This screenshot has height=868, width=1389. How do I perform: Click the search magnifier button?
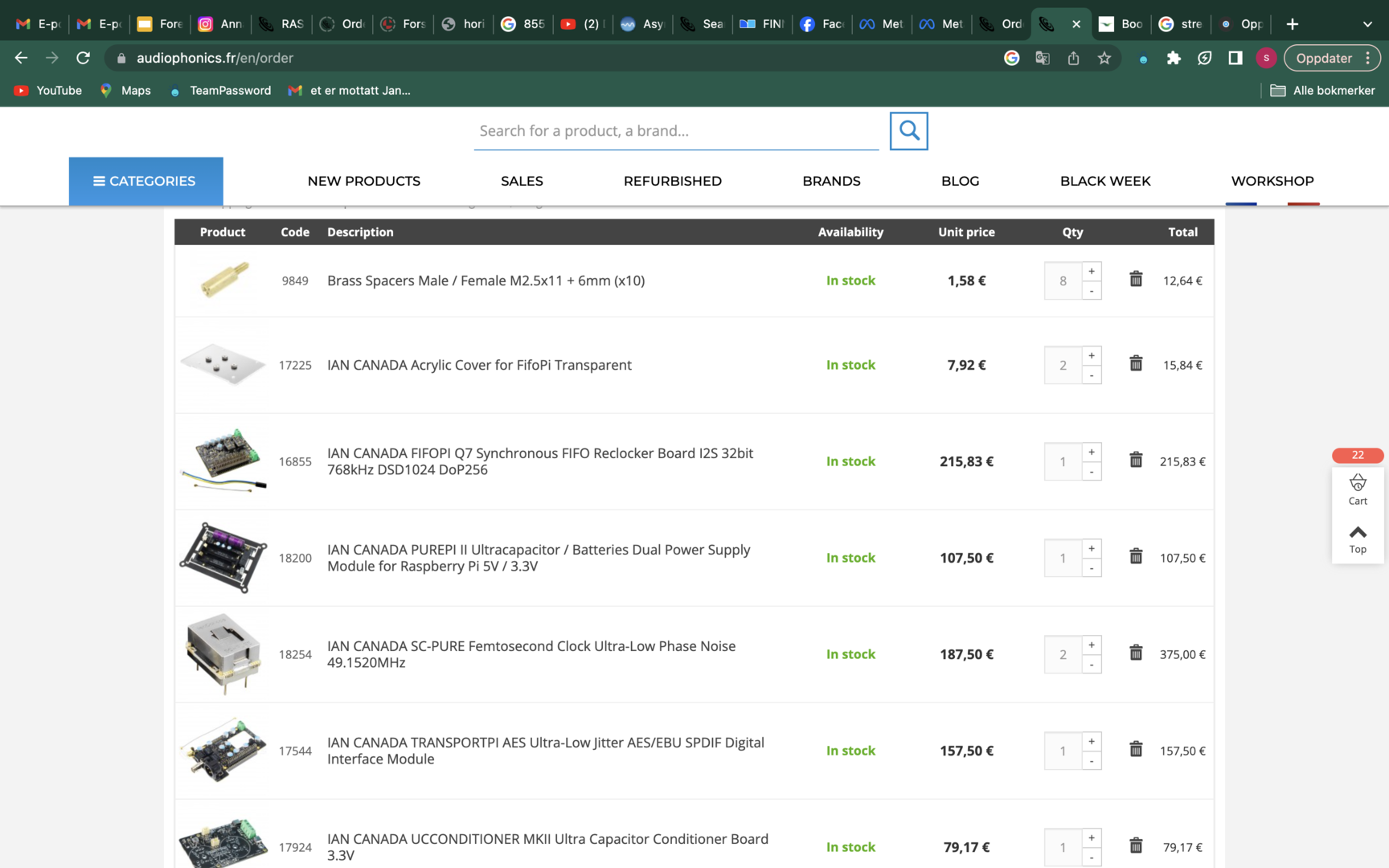click(908, 131)
